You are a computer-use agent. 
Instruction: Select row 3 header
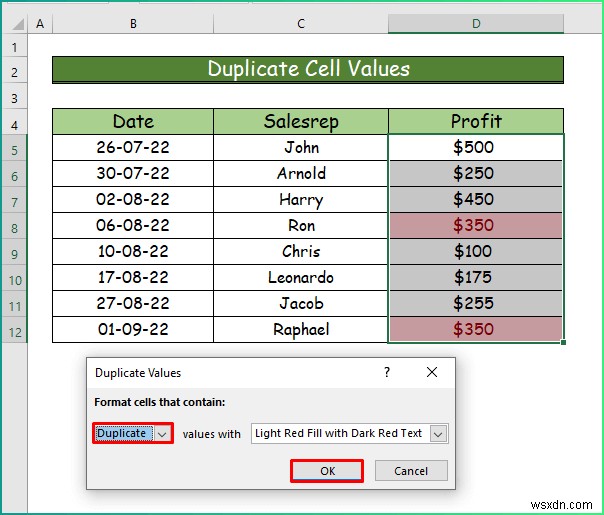click(14, 98)
